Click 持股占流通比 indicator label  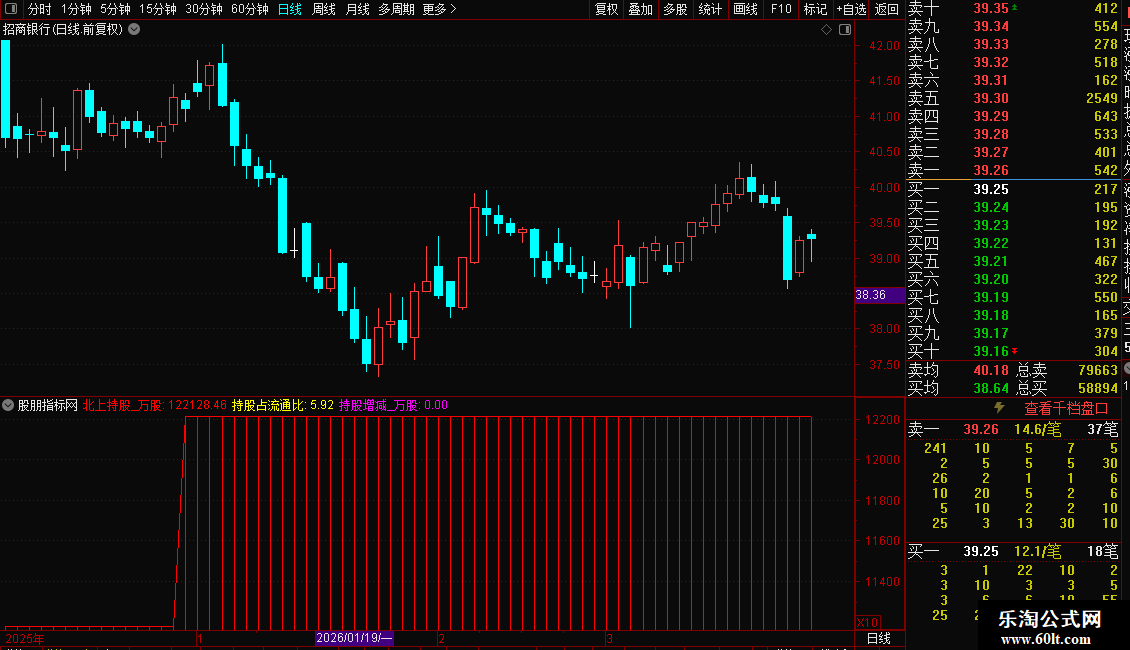click(x=269, y=405)
